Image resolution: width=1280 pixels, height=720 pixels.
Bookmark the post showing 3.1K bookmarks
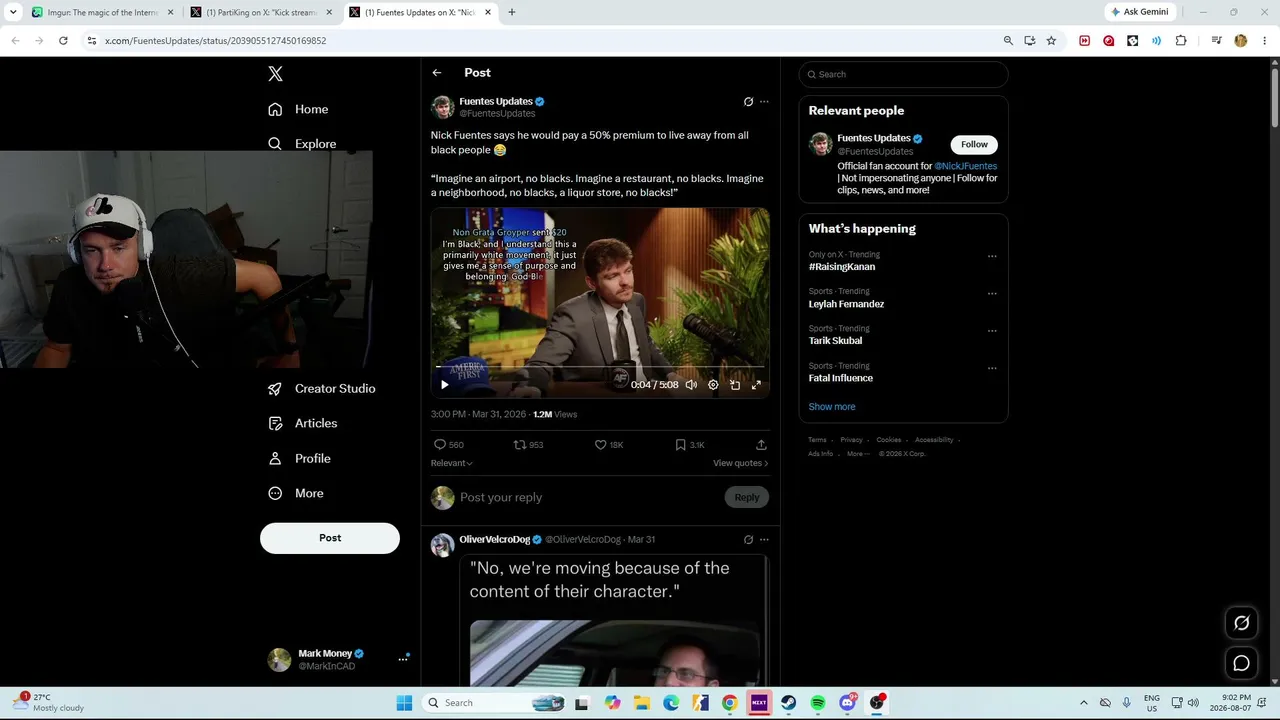[680, 445]
